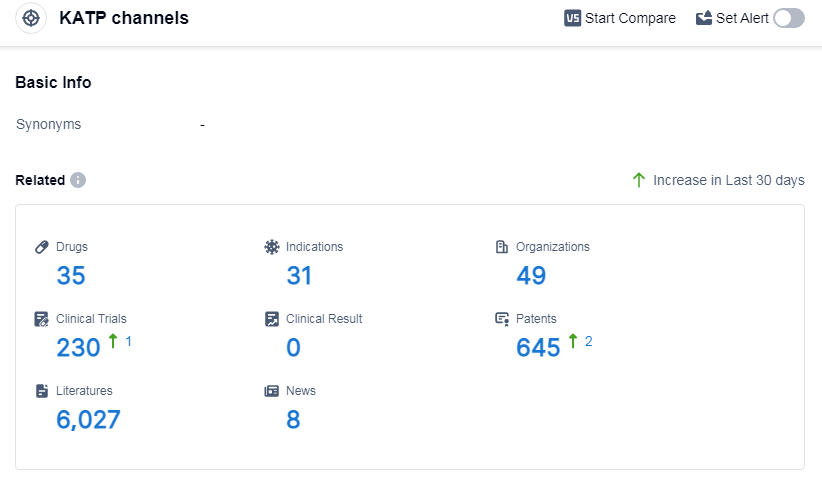Click the Start Compare VS icon

(572, 18)
